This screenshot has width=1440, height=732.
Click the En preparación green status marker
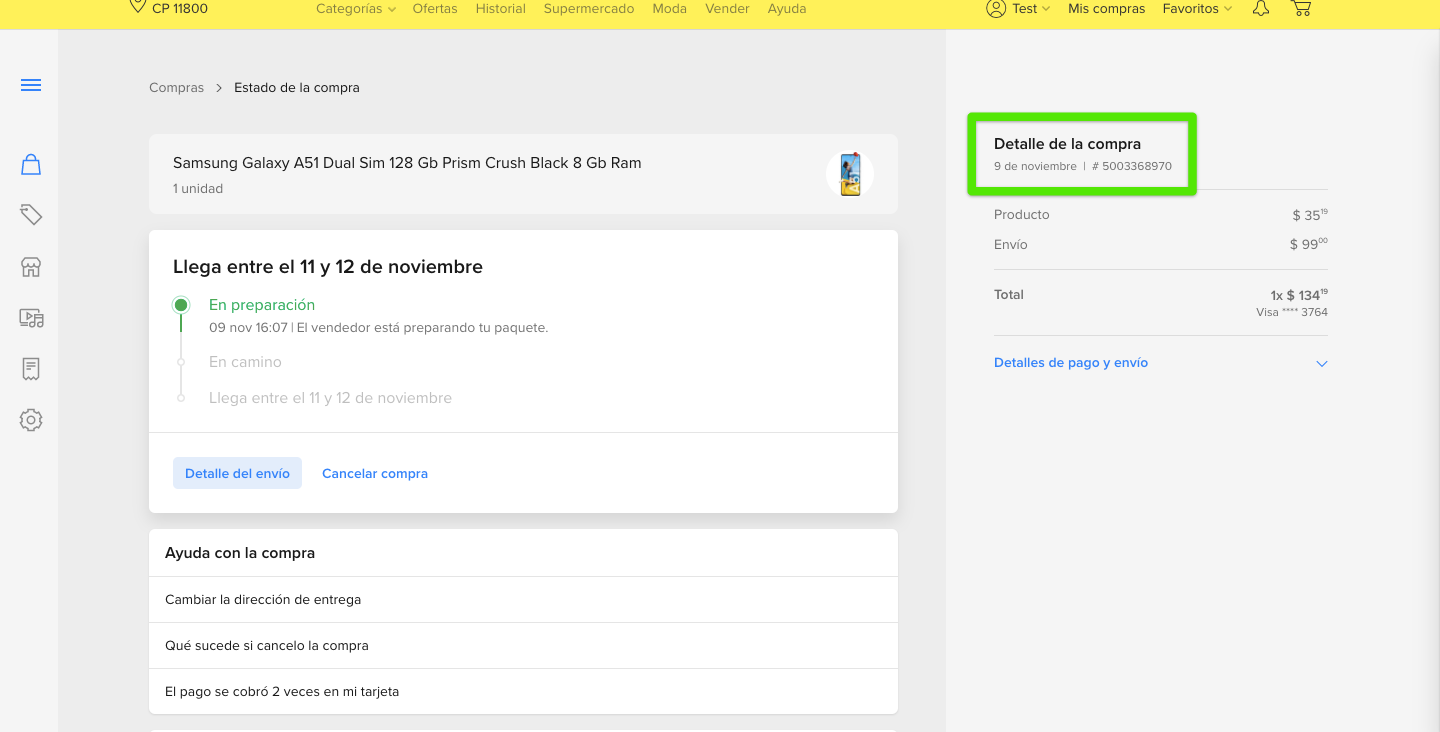point(181,305)
